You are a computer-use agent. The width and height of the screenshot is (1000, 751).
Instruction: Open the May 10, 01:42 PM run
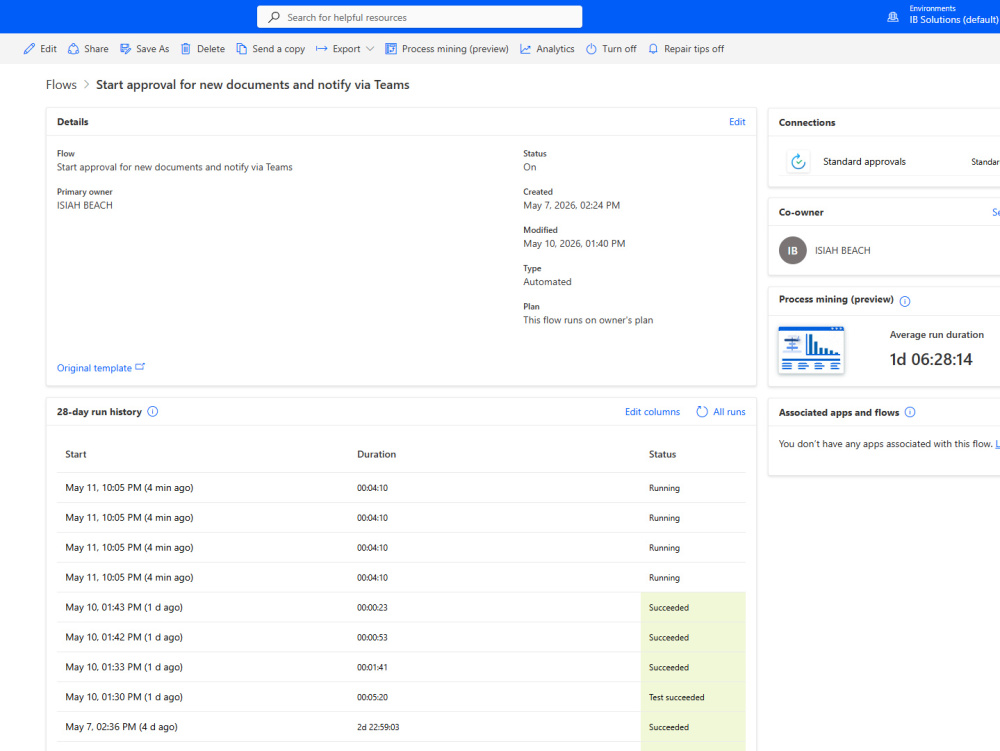pos(401,638)
